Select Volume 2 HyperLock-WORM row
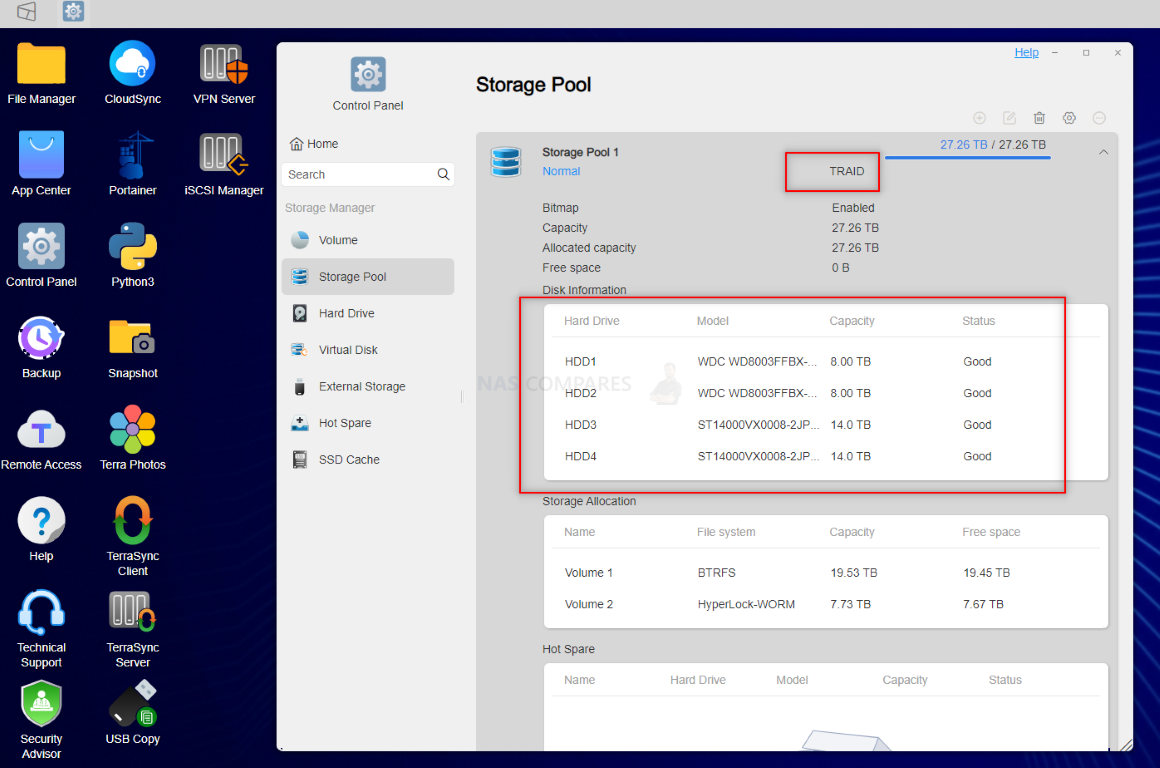The height and width of the screenshot is (768, 1160). [826, 604]
